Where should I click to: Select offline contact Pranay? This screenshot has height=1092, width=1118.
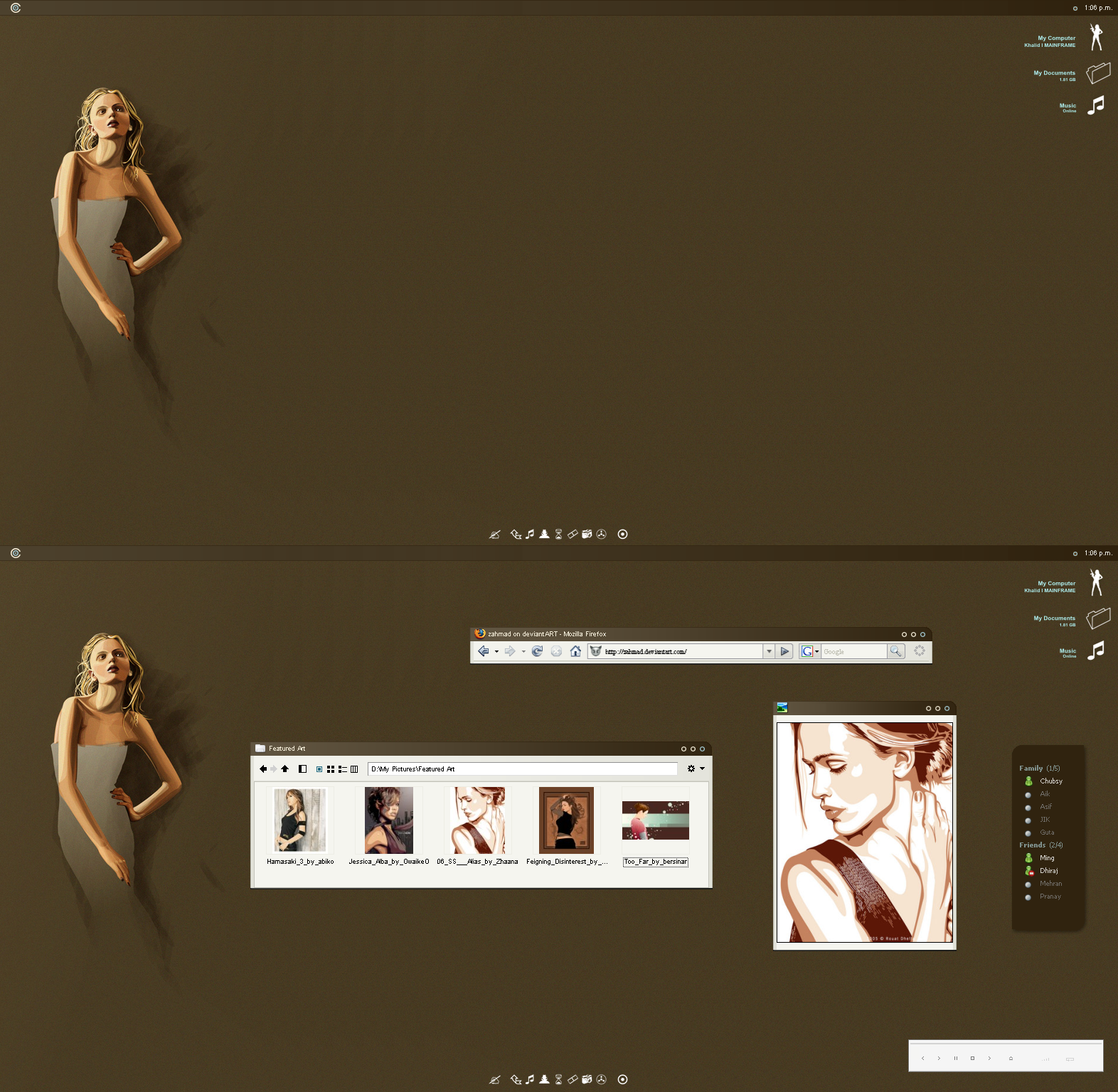pos(1043,896)
